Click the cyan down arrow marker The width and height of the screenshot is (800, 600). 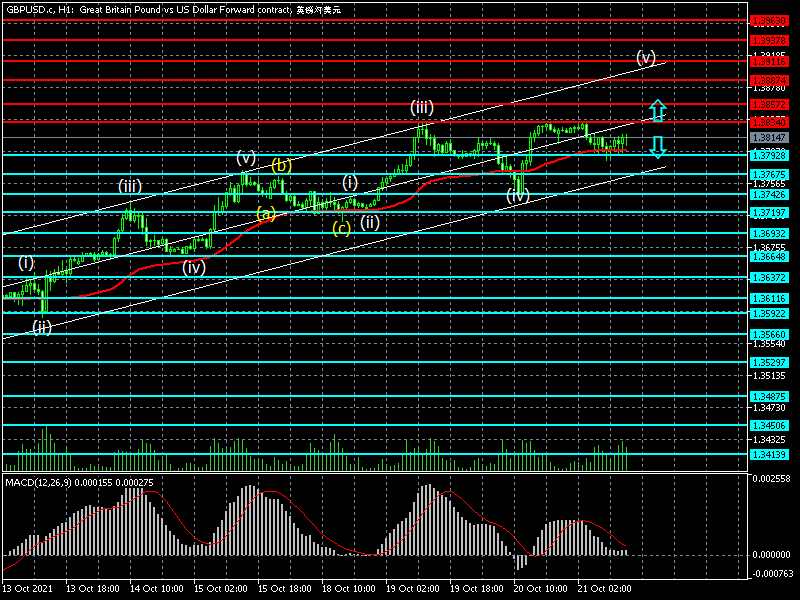[x=656, y=148]
